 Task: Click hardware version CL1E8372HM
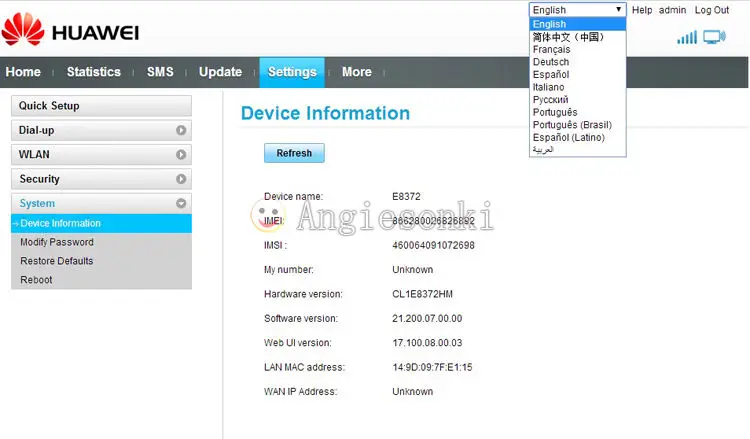point(422,294)
